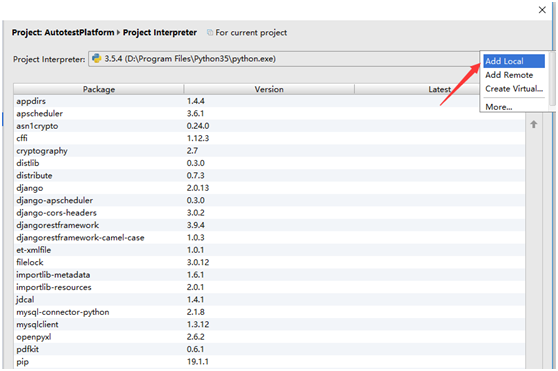
Task: Select the mysql-connector-python package row
Action: tap(269, 312)
